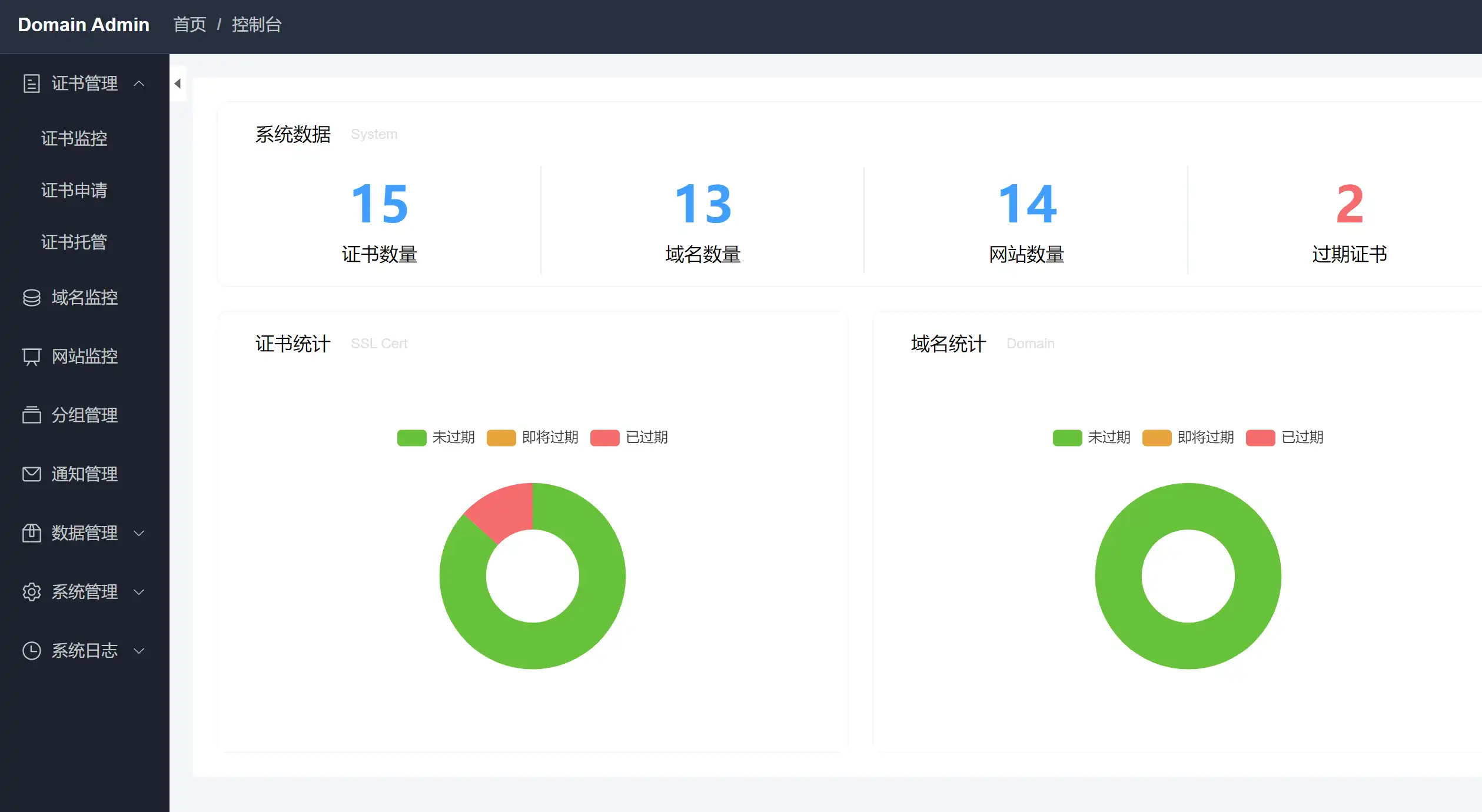This screenshot has width=1482, height=812.
Task: Click the gray System subtitle
Action: (374, 135)
